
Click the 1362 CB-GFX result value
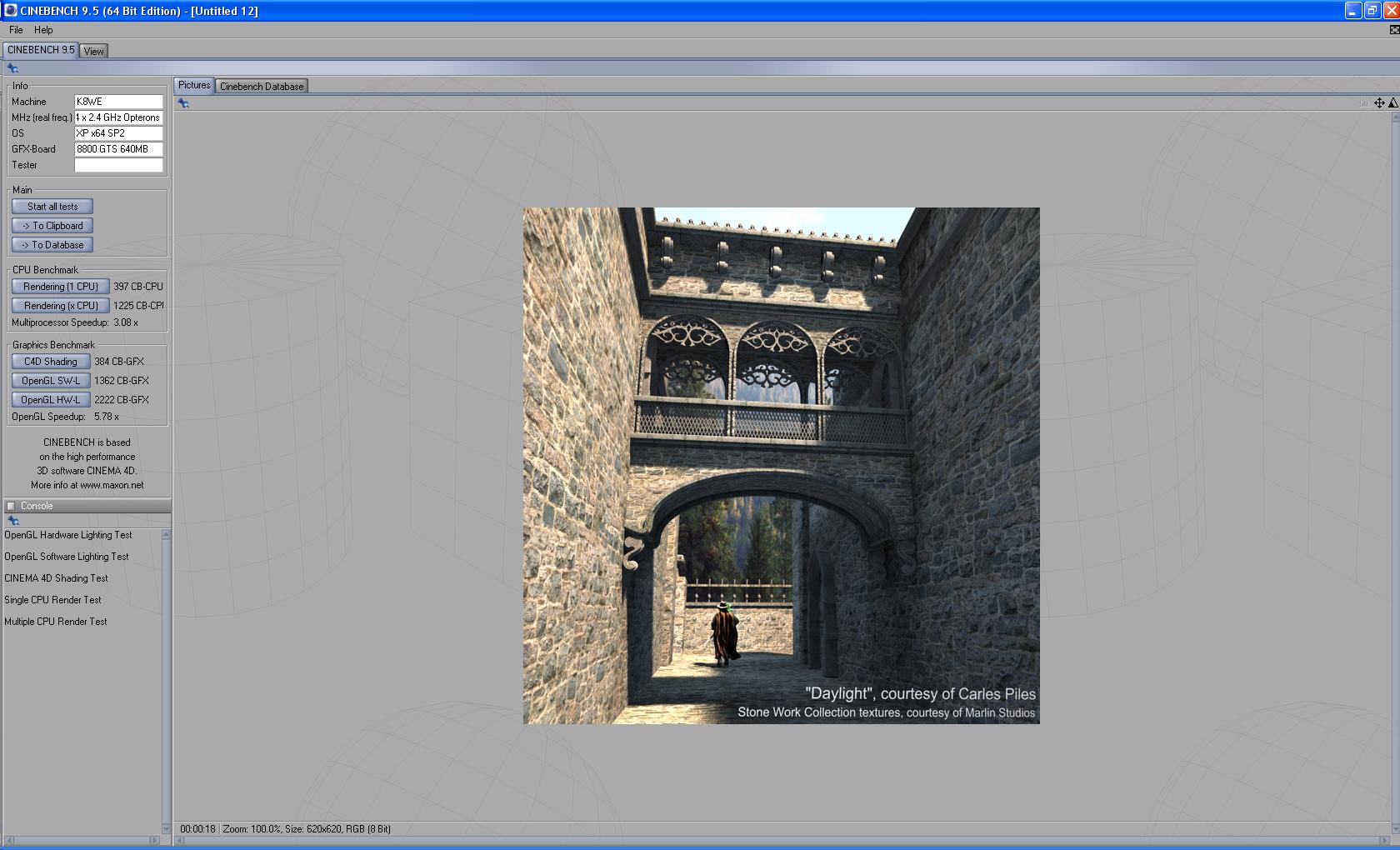[122, 381]
